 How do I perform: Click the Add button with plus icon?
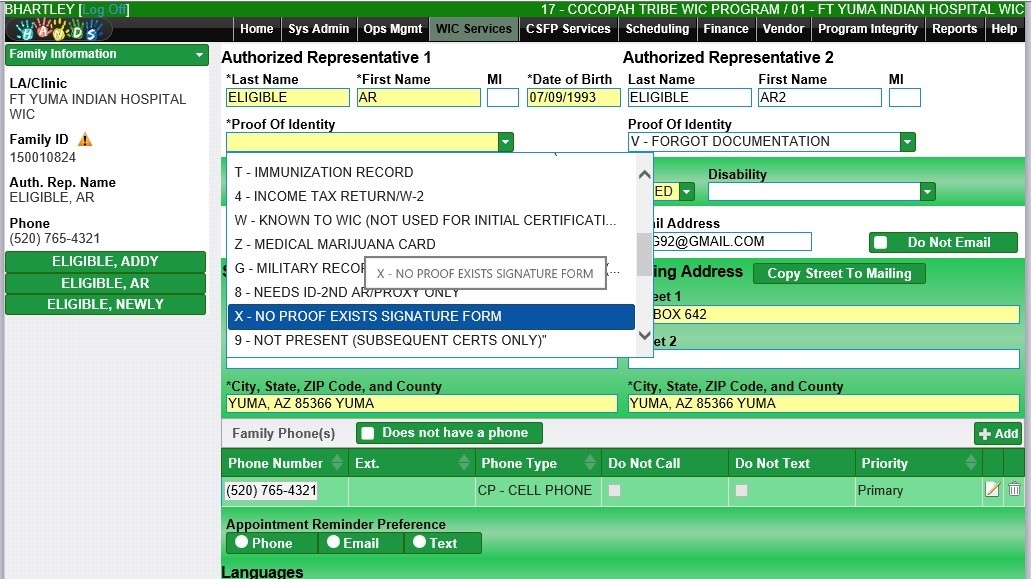997,433
